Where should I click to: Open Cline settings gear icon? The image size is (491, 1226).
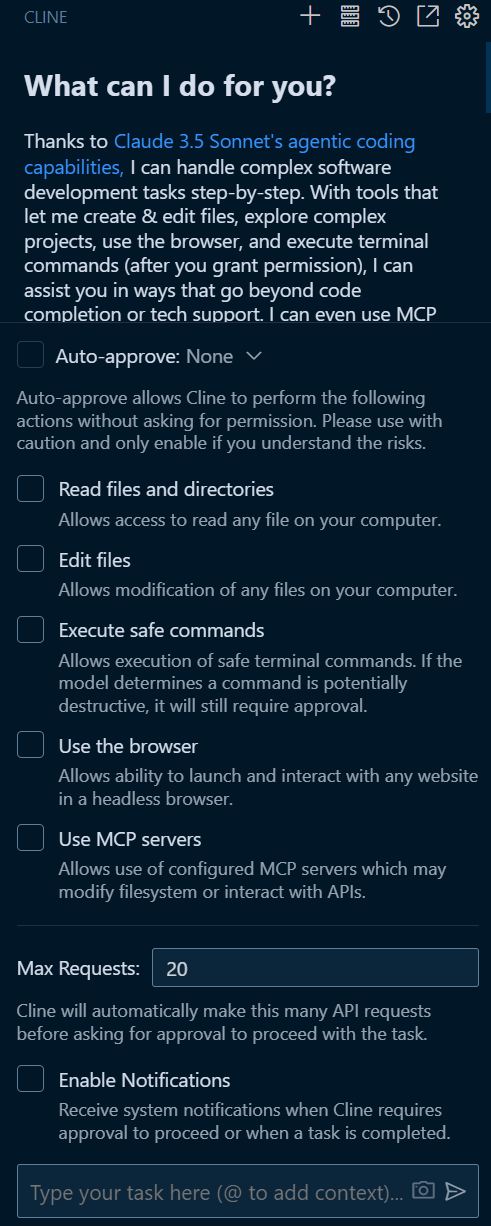point(466,16)
